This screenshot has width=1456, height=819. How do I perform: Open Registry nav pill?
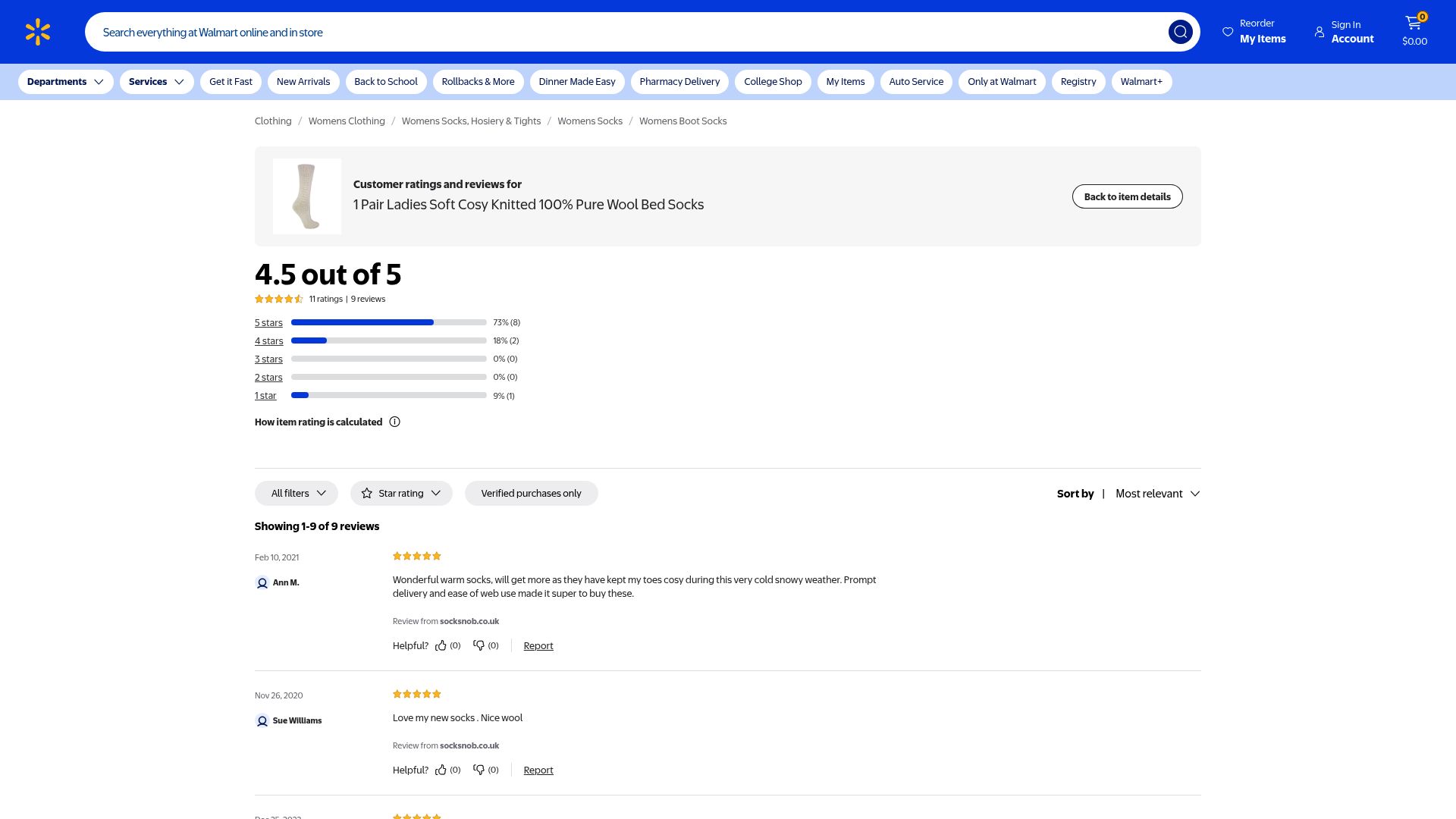coord(1078,82)
